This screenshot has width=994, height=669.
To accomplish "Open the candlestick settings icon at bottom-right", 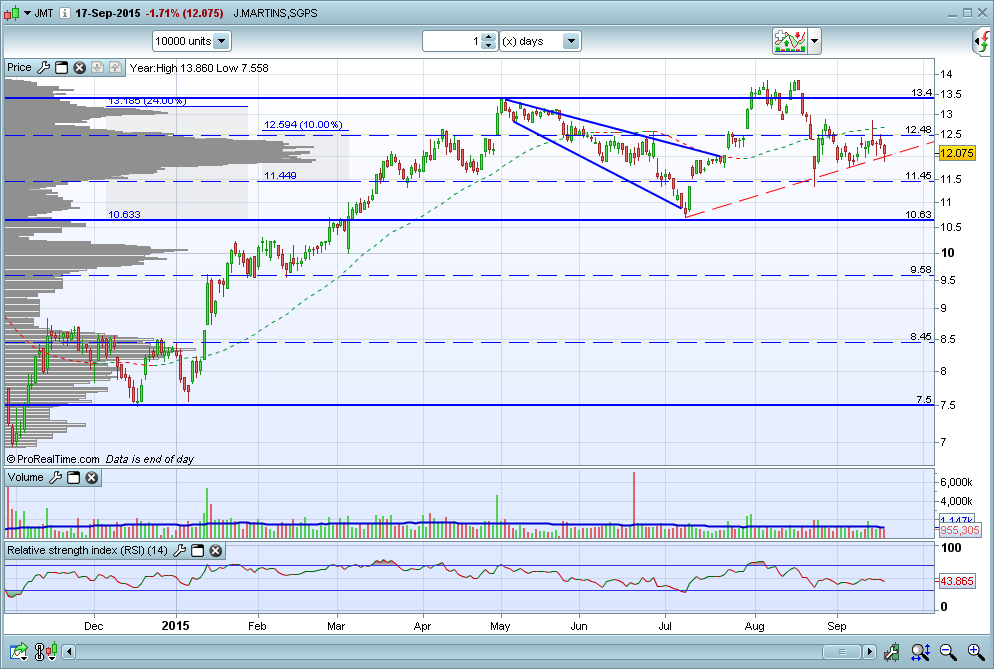I will pyautogui.click(x=892, y=651).
